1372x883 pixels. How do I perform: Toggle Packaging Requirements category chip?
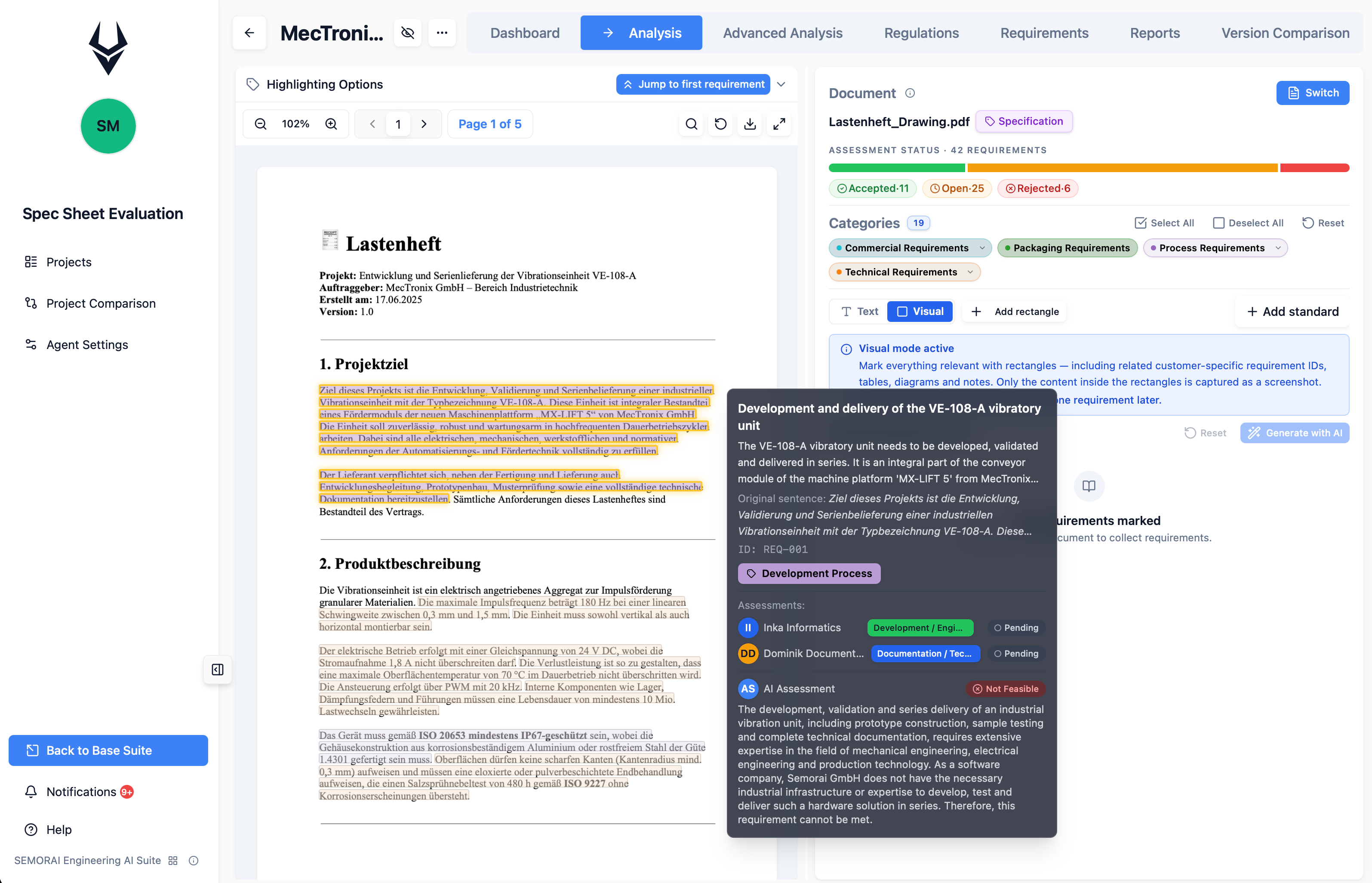point(1067,248)
